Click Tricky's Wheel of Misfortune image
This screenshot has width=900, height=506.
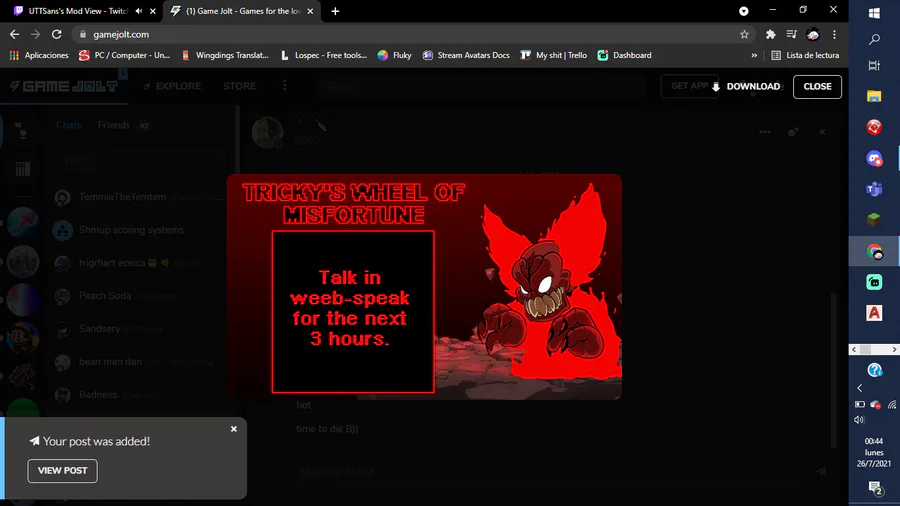[424, 287]
